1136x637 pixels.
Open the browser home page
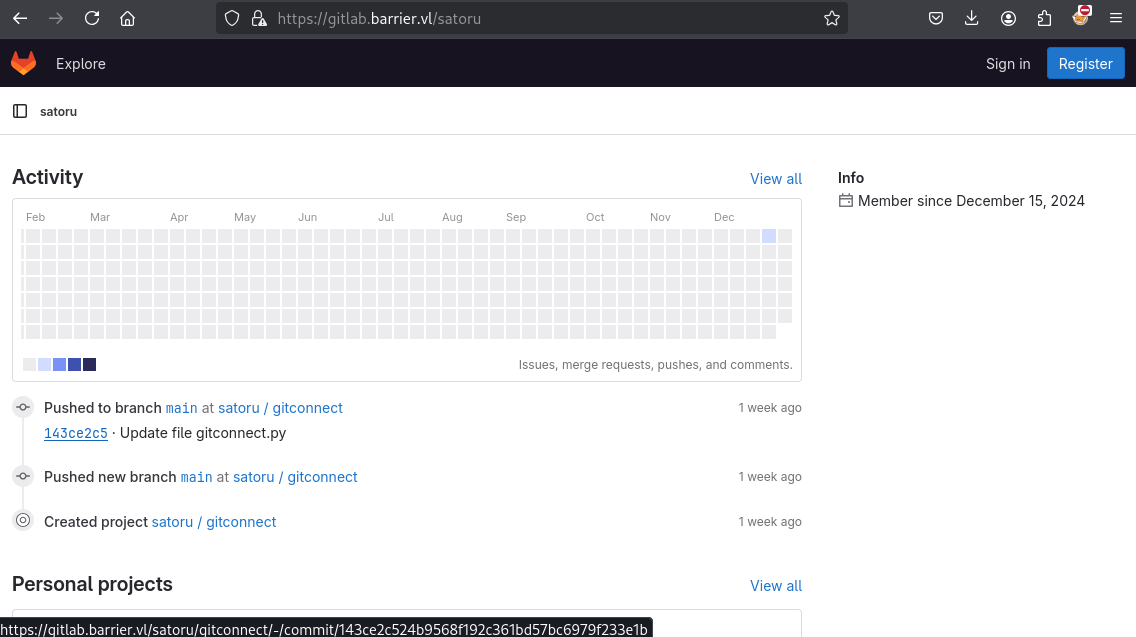pos(128,18)
